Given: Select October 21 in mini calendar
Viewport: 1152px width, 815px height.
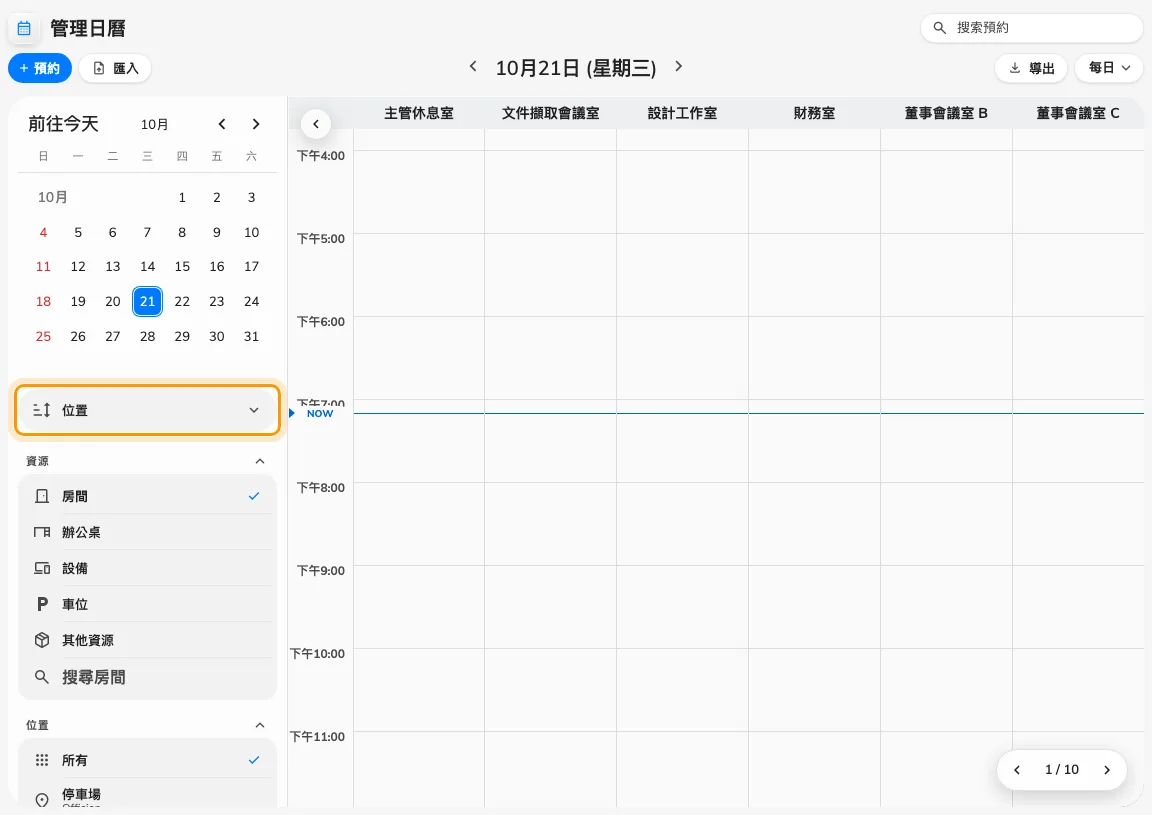Looking at the screenshot, I should tap(147, 301).
